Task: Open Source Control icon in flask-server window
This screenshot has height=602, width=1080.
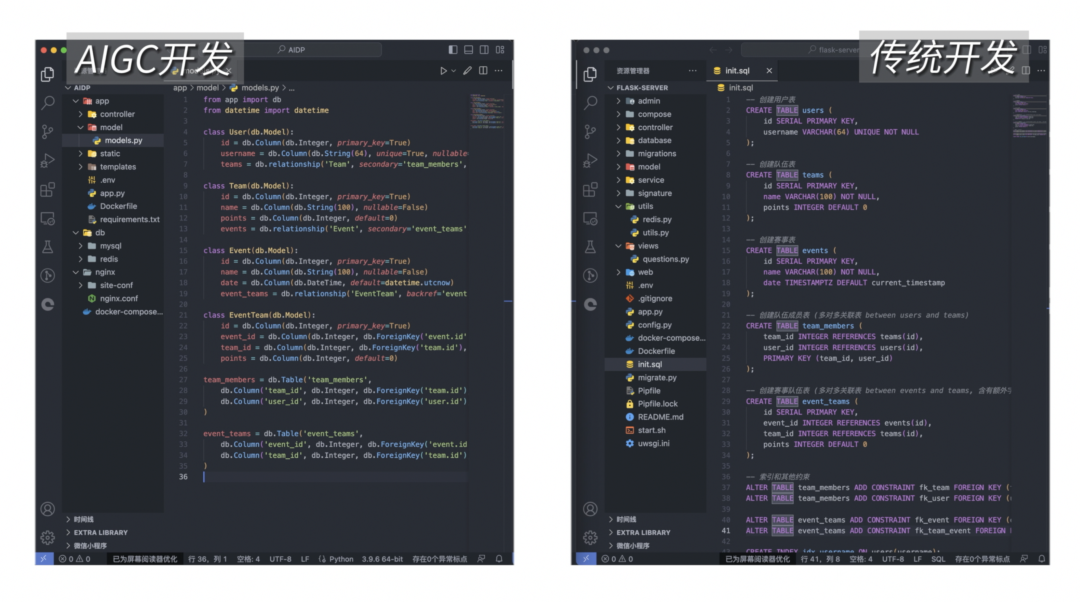Action: click(x=590, y=132)
